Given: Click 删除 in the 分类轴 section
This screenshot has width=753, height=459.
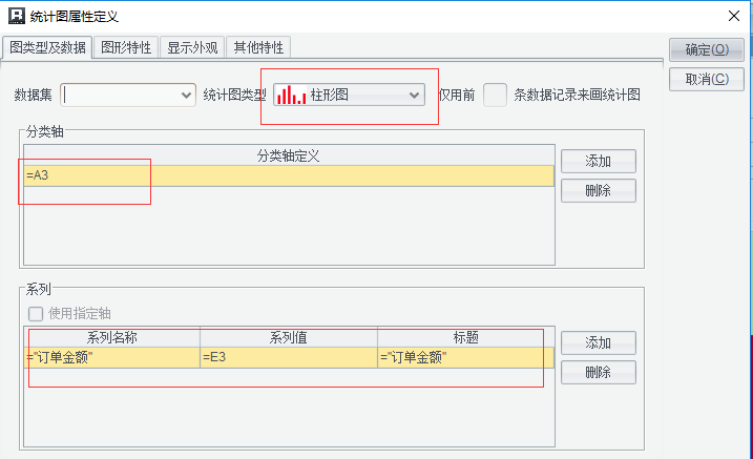Looking at the screenshot, I should tap(598, 191).
